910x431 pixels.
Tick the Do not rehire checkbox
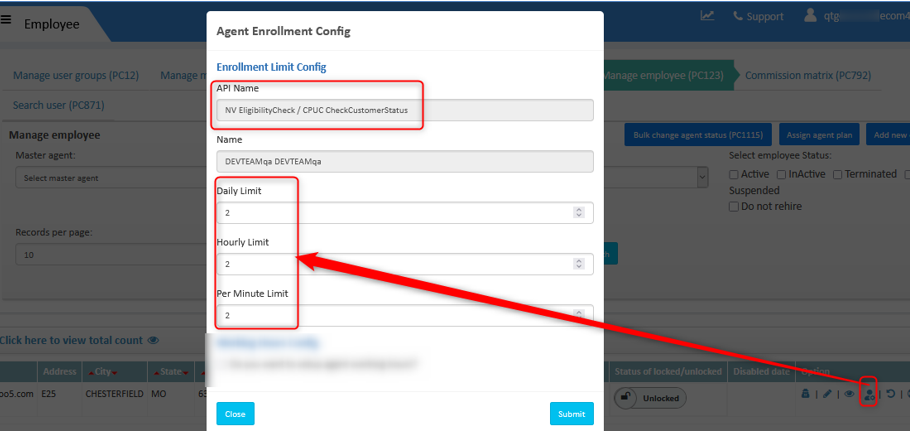point(734,207)
